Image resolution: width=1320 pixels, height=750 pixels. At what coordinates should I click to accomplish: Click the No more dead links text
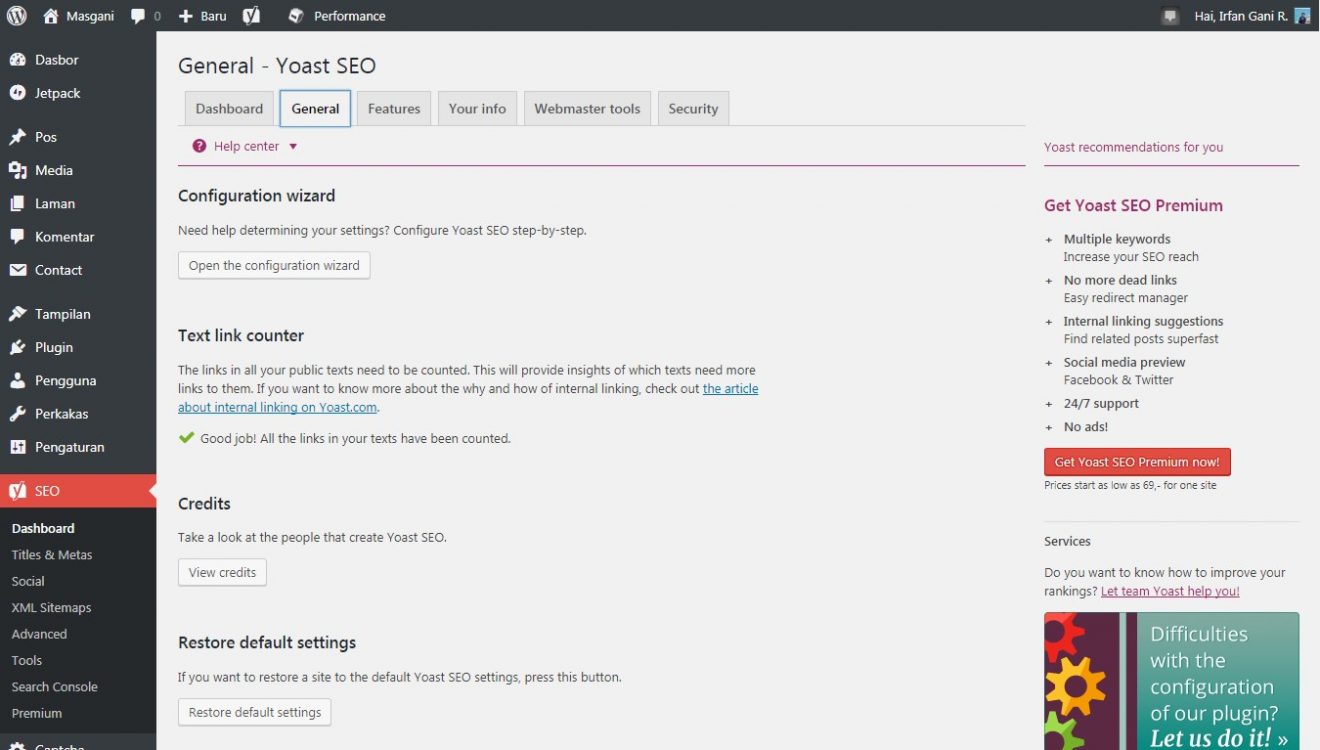[x=1120, y=280]
